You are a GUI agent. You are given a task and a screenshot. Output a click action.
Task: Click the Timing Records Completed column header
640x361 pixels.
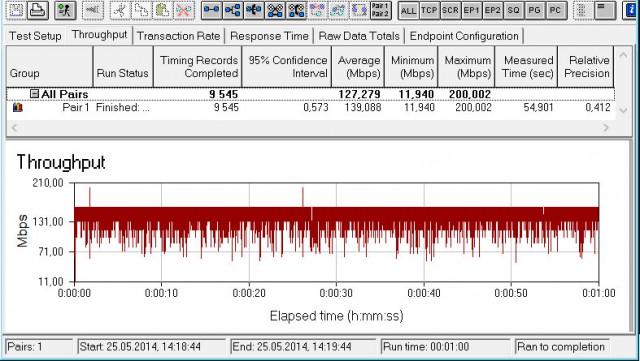pos(198,67)
